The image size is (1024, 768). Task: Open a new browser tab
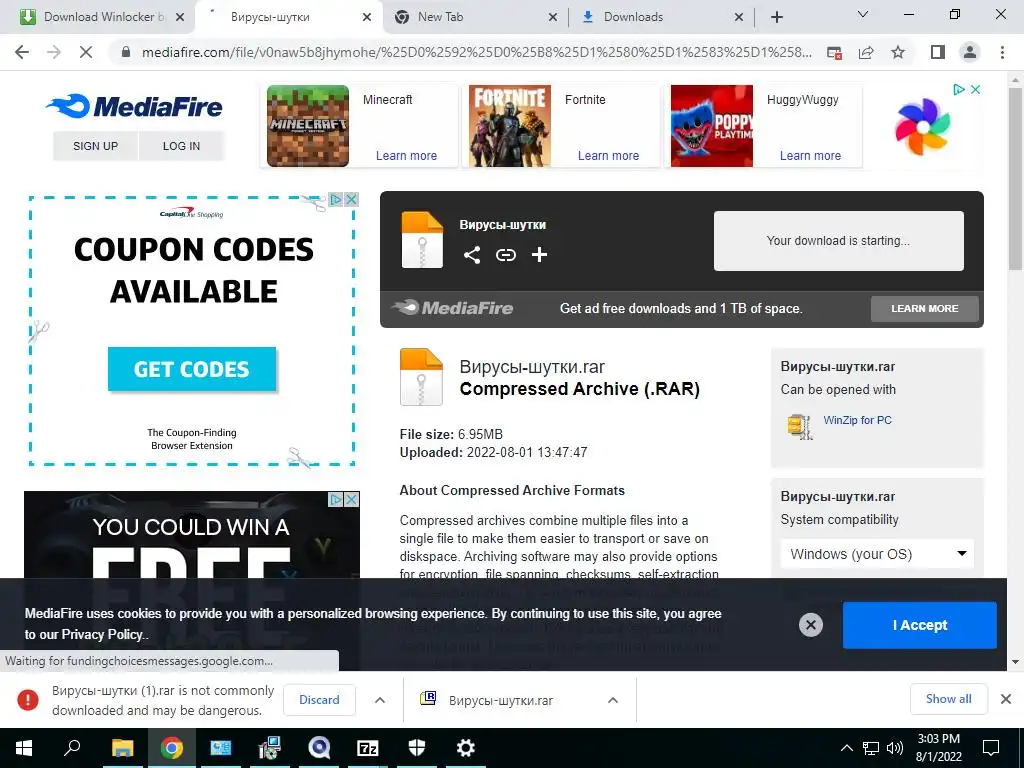pos(776,17)
